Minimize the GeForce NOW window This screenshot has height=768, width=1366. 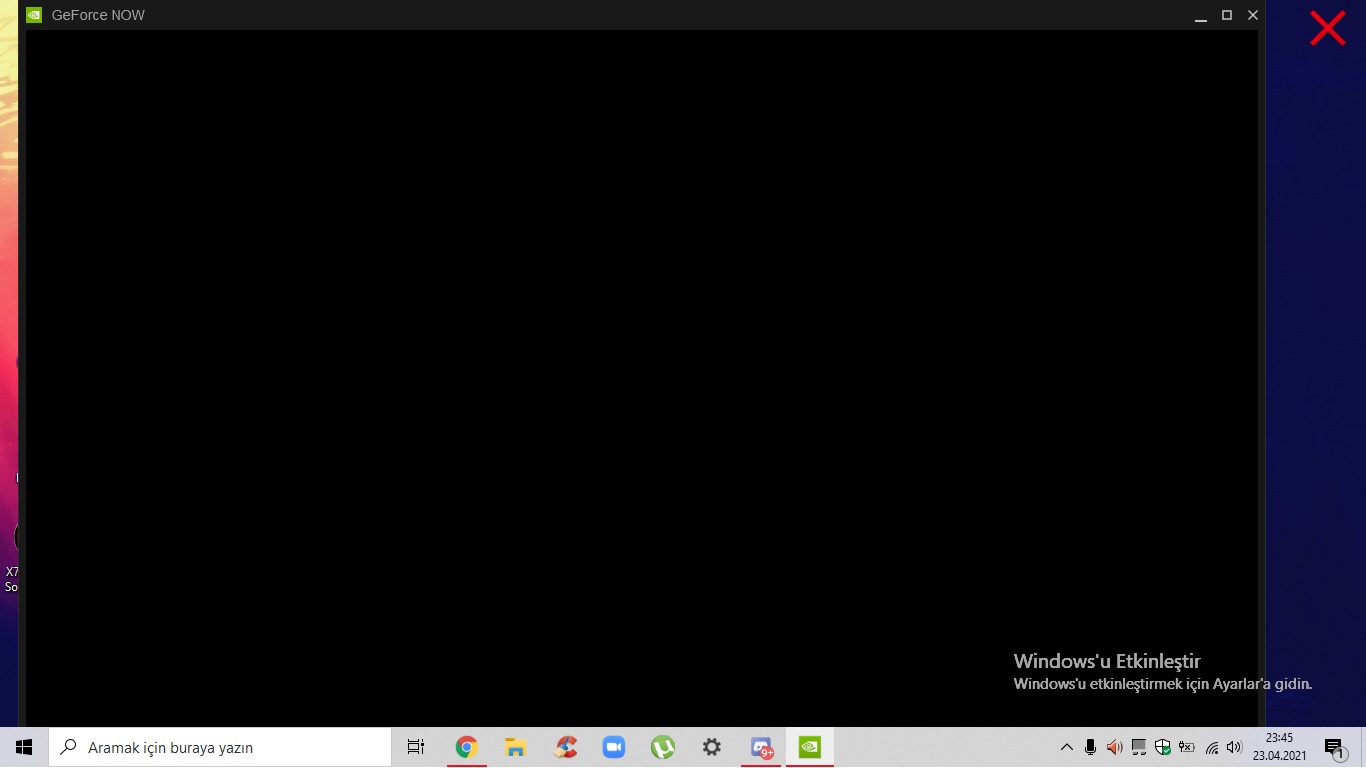[x=1201, y=15]
